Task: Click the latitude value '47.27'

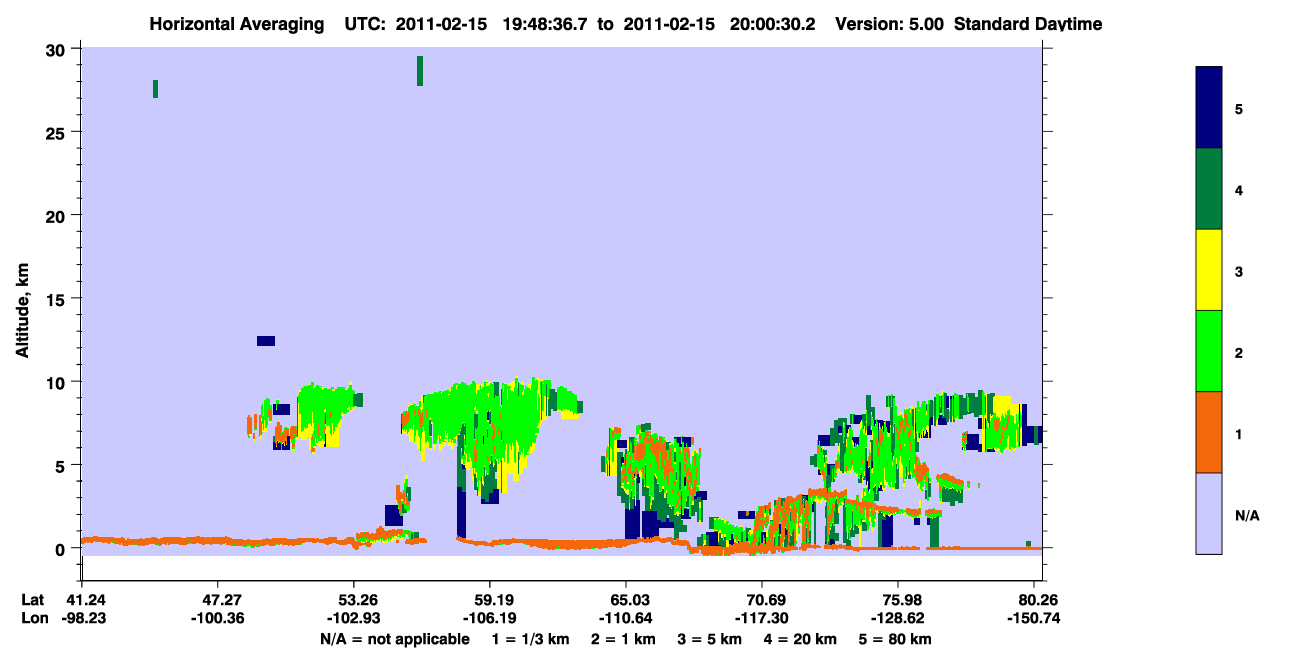Action: (218, 599)
